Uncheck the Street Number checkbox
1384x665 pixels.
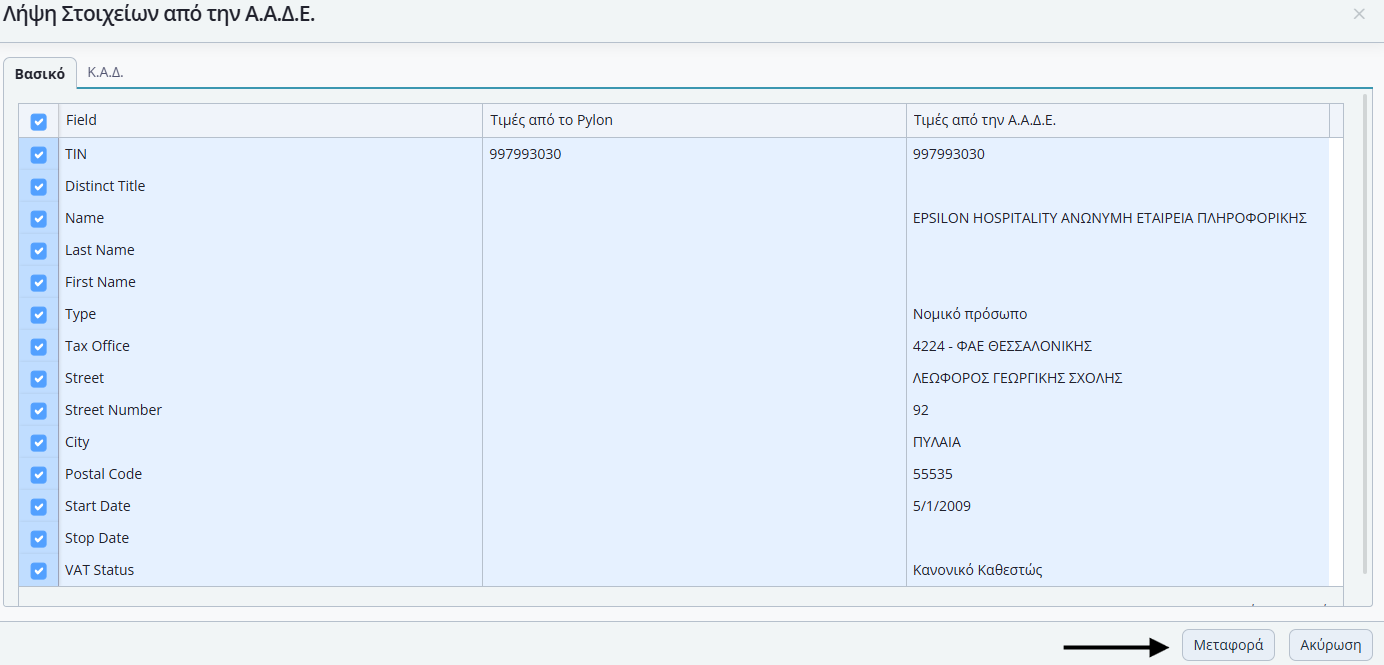(x=39, y=411)
